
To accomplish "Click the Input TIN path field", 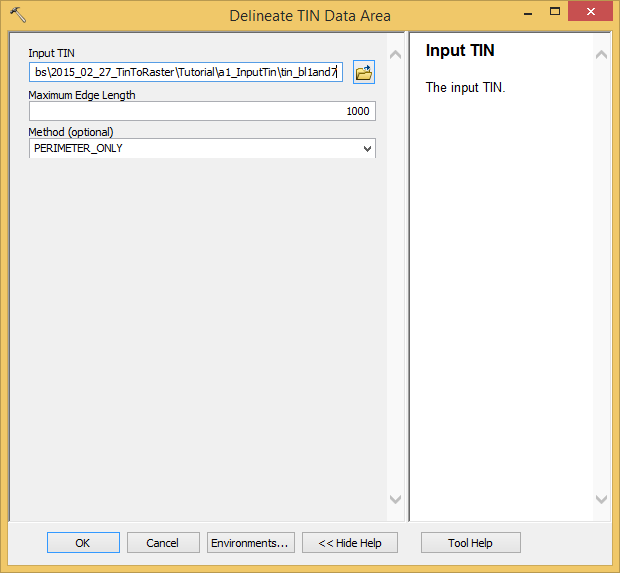I will pos(186,72).
